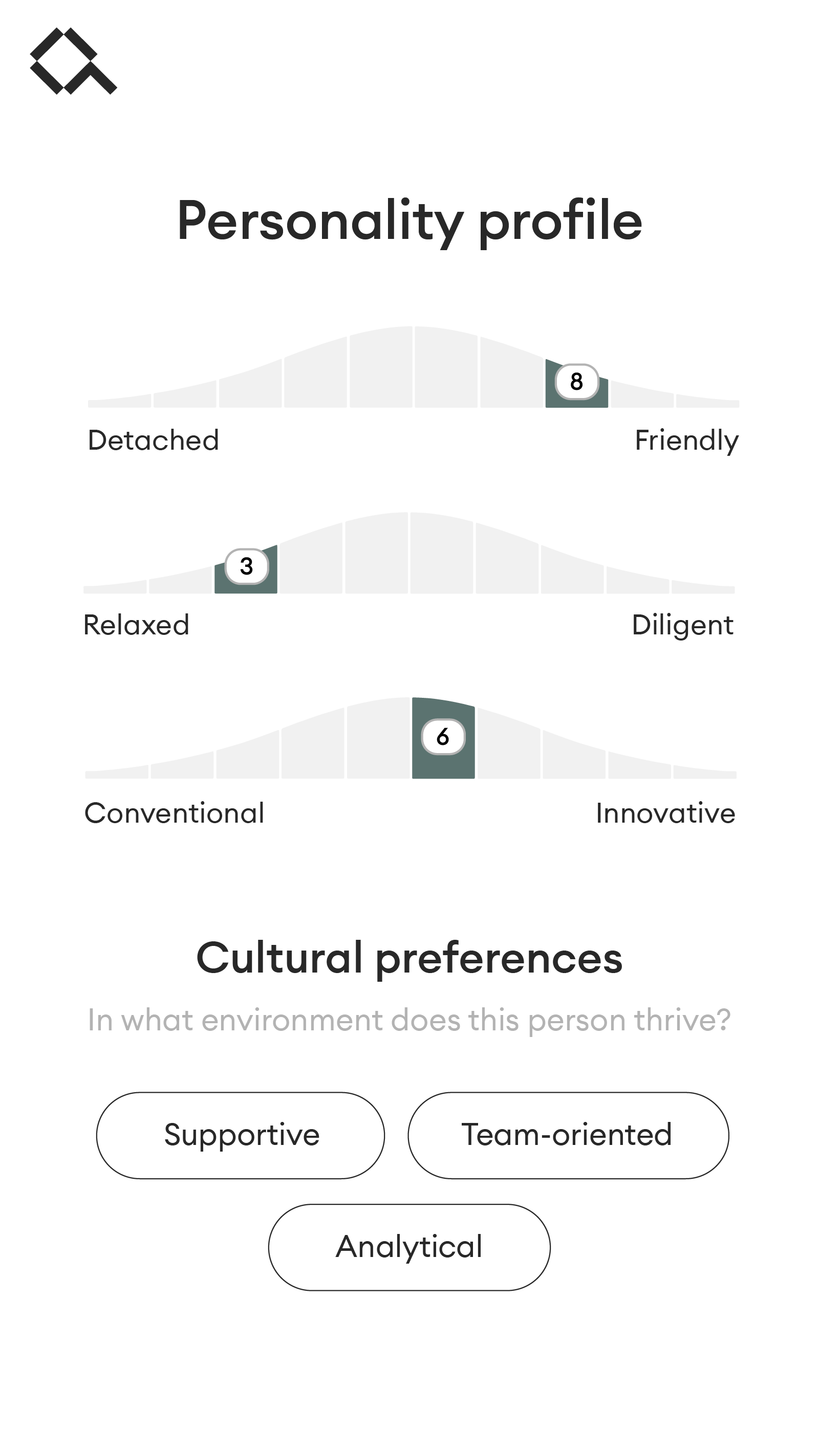Select the Analytical preference pill

point(409,1247)
